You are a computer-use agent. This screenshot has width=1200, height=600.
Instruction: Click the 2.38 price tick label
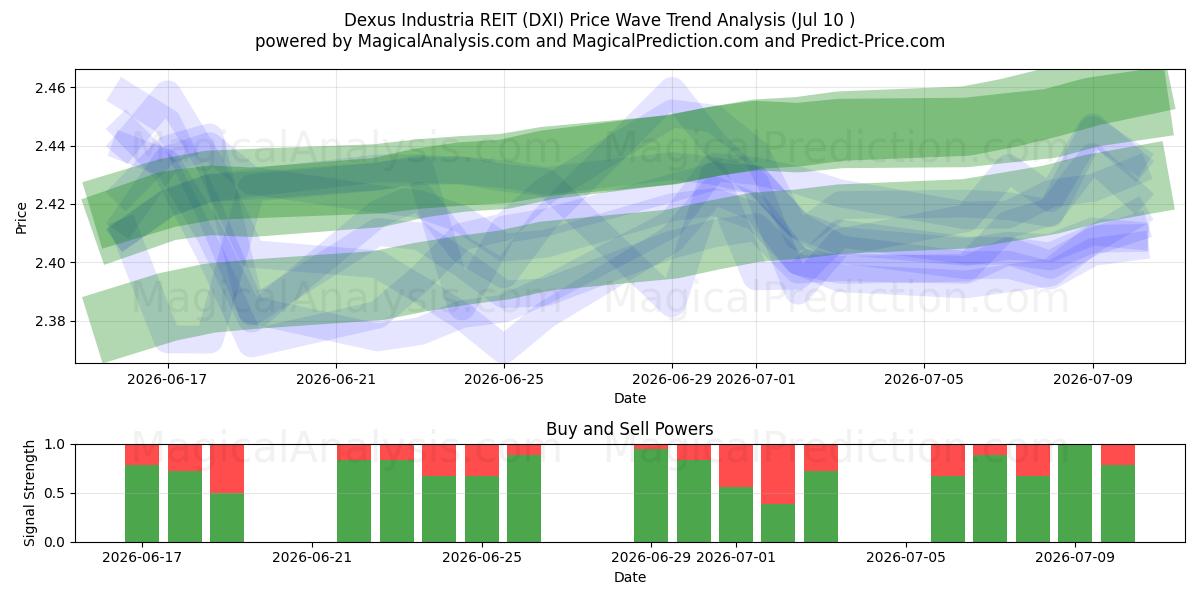[51, 321]
